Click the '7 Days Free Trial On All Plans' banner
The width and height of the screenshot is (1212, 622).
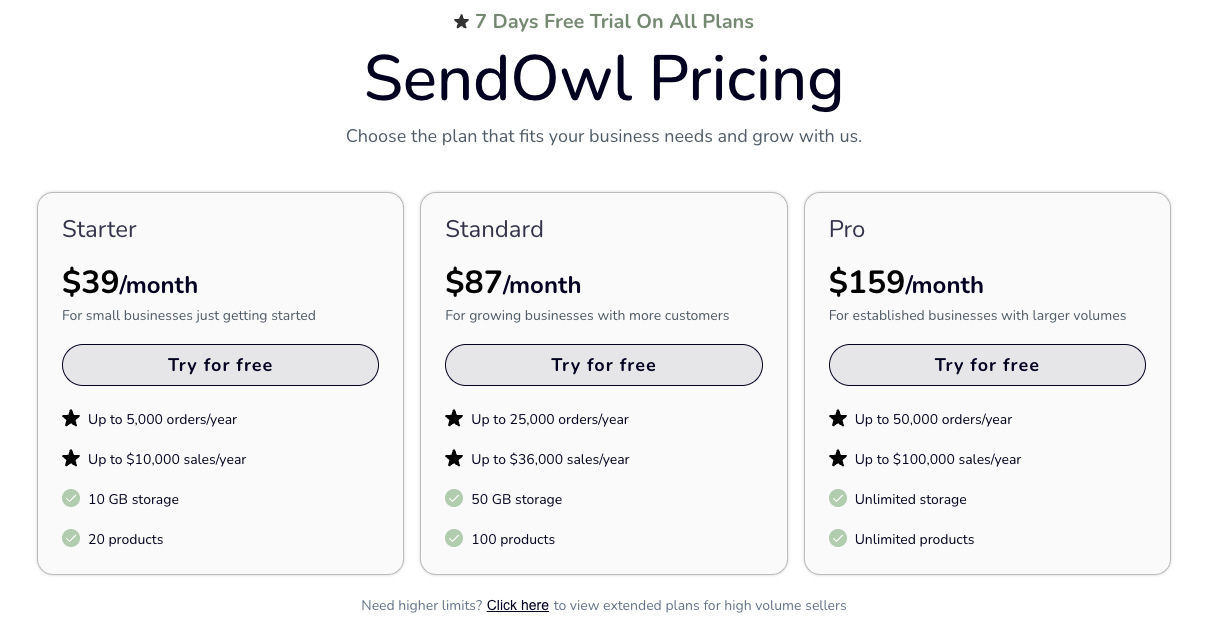pyautogui.click(x=615, y=21)
